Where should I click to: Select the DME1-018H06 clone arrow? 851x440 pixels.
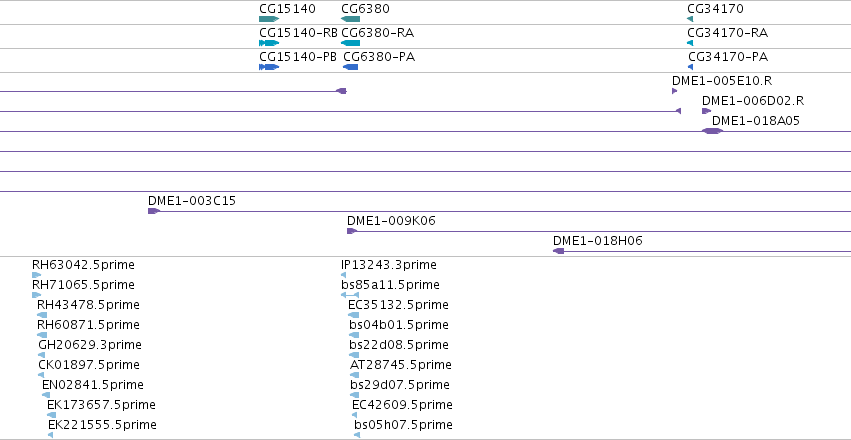pyautogui.click(x=558, y=251)
